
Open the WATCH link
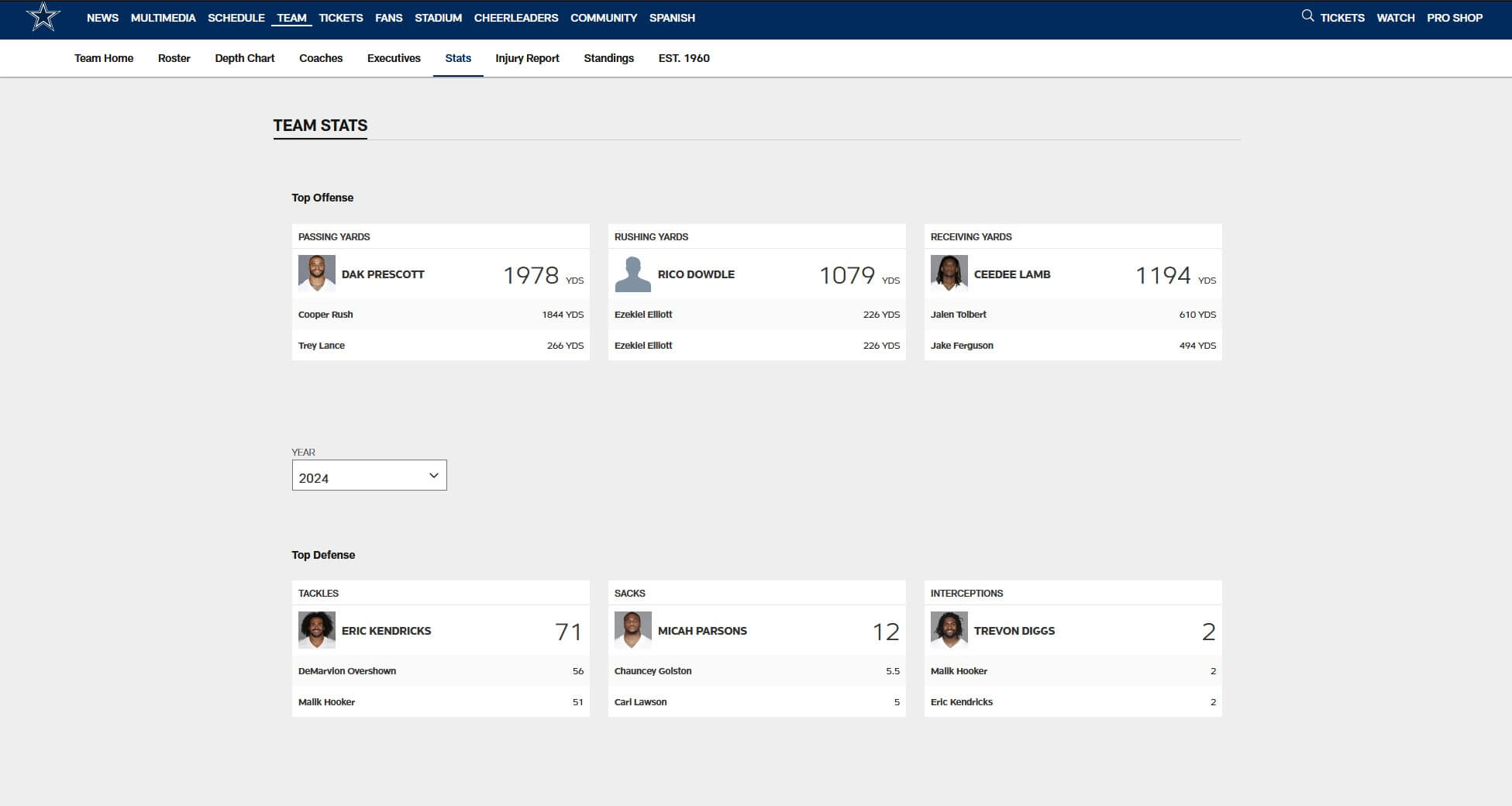tap(1396, 18)
